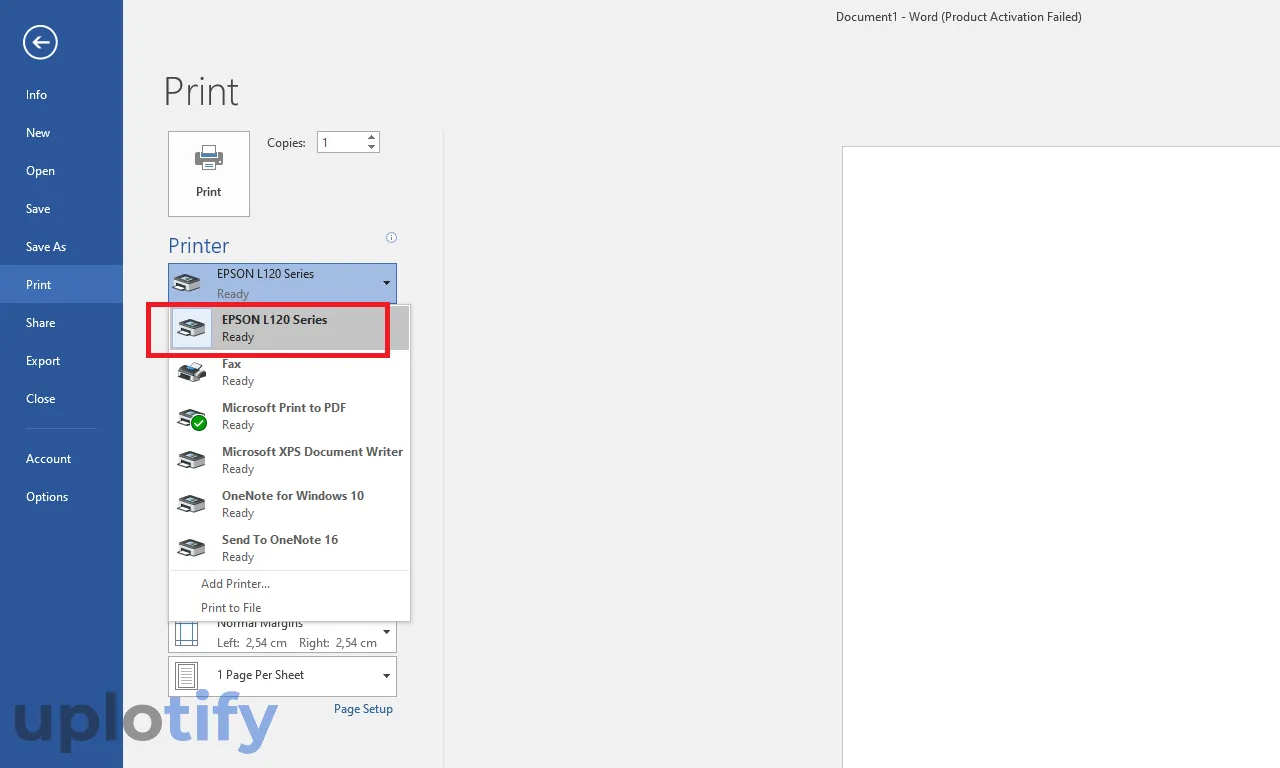Select the Print sidebar item
Screen dimensions: 1280x768
(61, 285)
